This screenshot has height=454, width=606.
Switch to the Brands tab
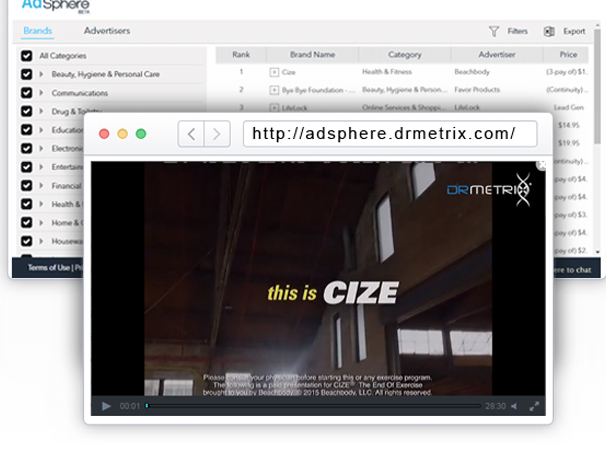[37, 31]
